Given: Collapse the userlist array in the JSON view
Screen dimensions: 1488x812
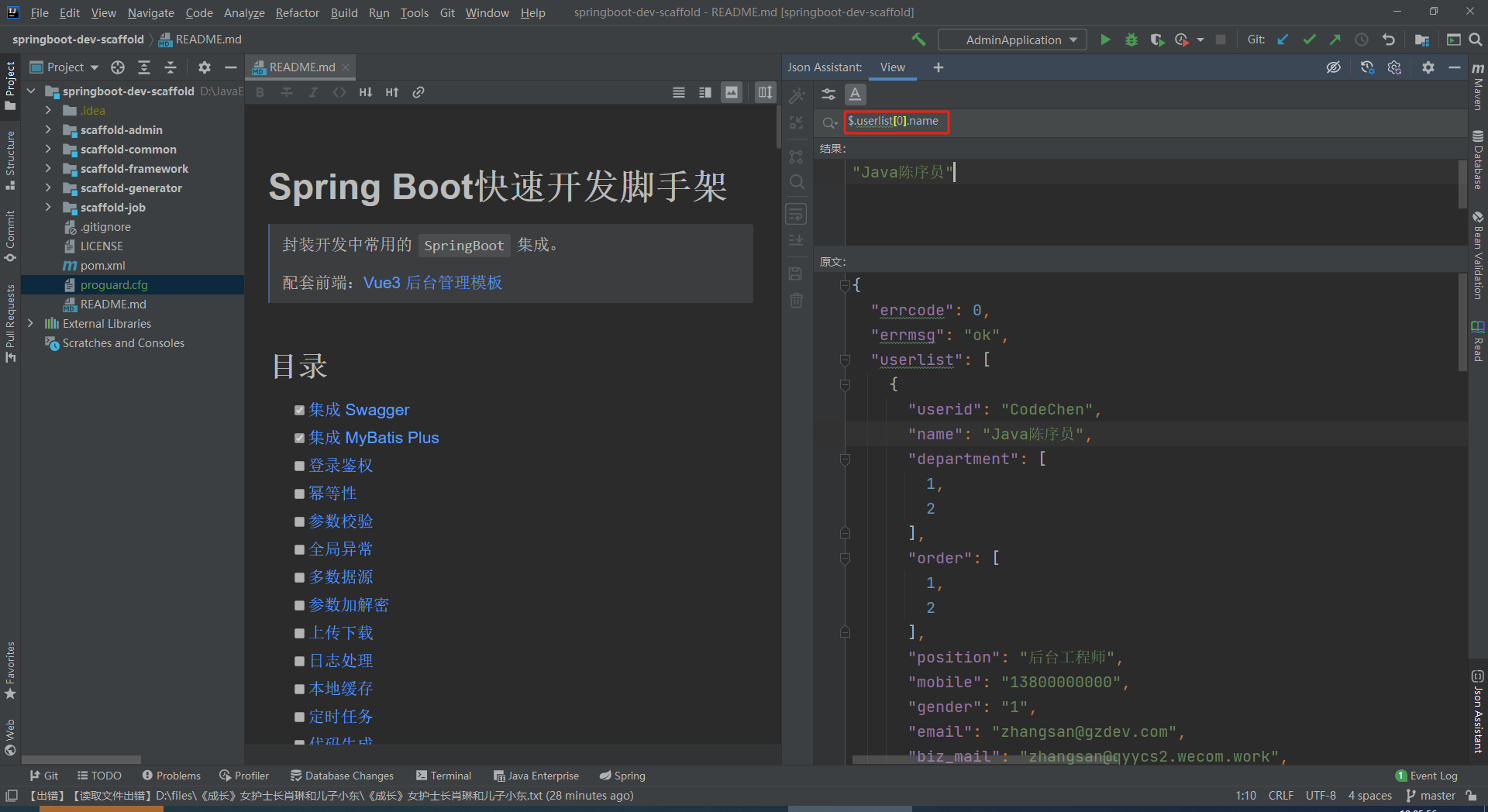Looking at the screenshot, I should [846, 360].
